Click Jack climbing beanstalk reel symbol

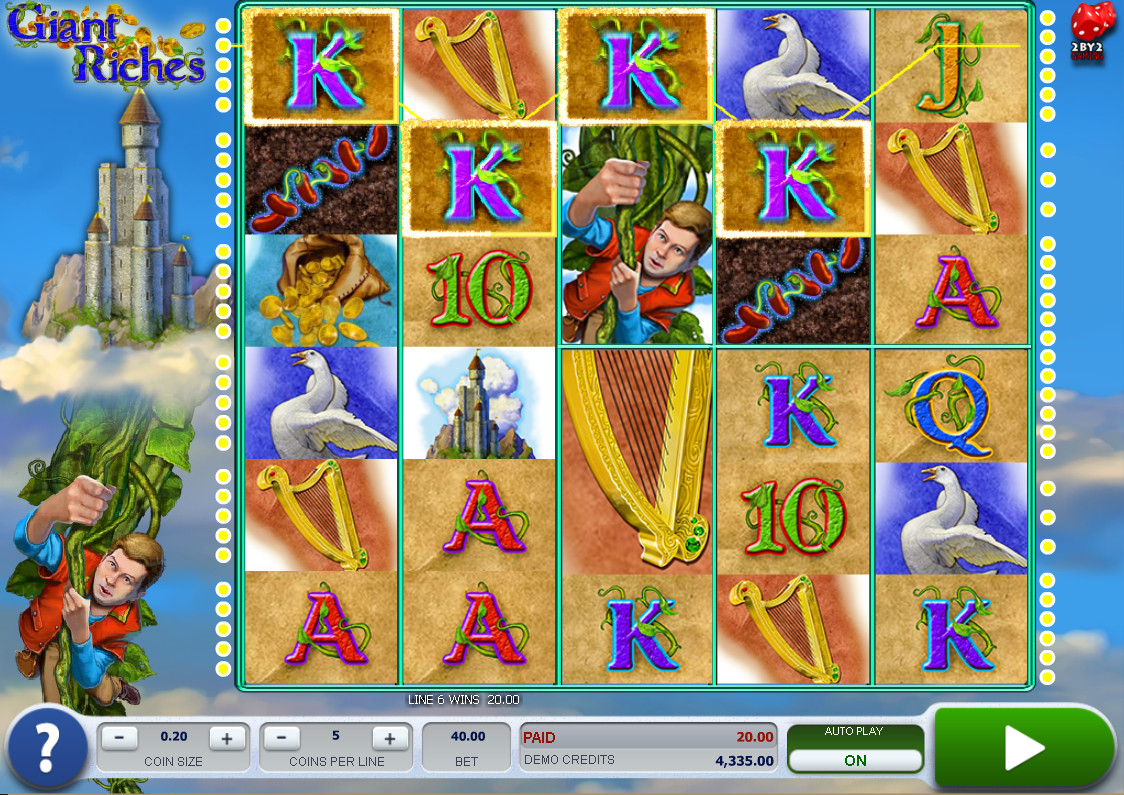pyautogui.click(x=637, y=235)
